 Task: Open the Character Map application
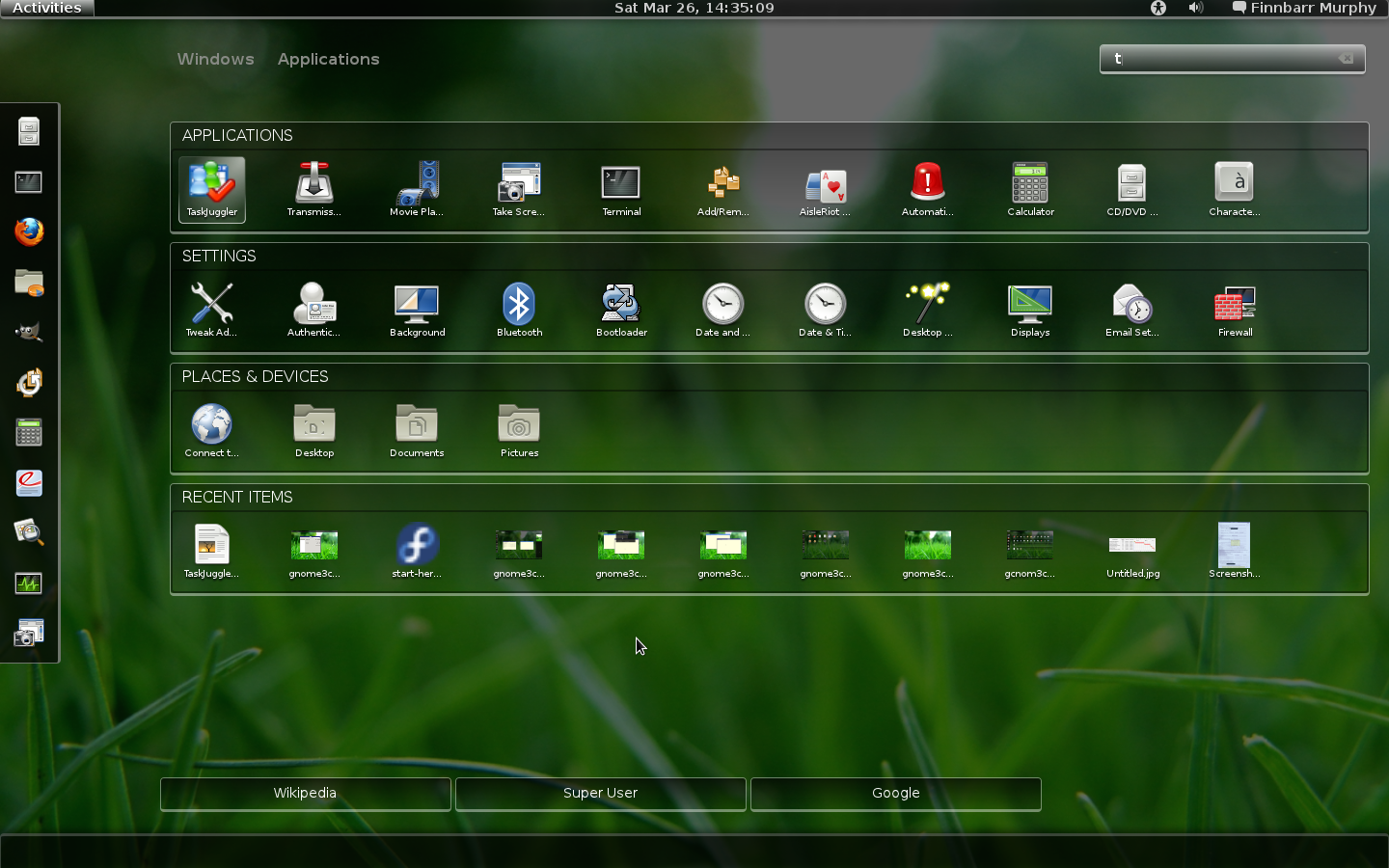[1235, 190]
